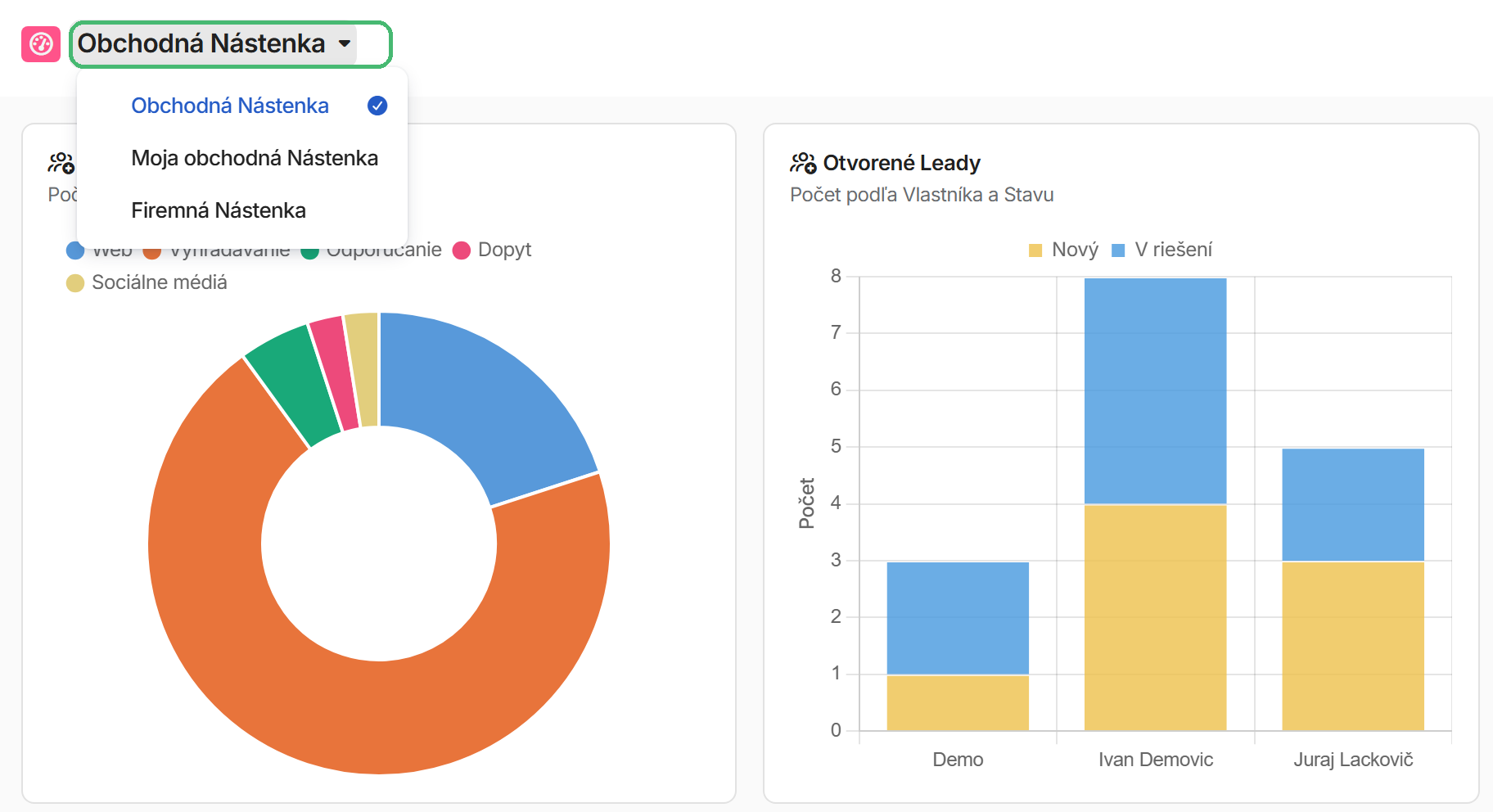Click the green donut chart segment
This screenshot has width=1493, height=812.
pos(299,385)
